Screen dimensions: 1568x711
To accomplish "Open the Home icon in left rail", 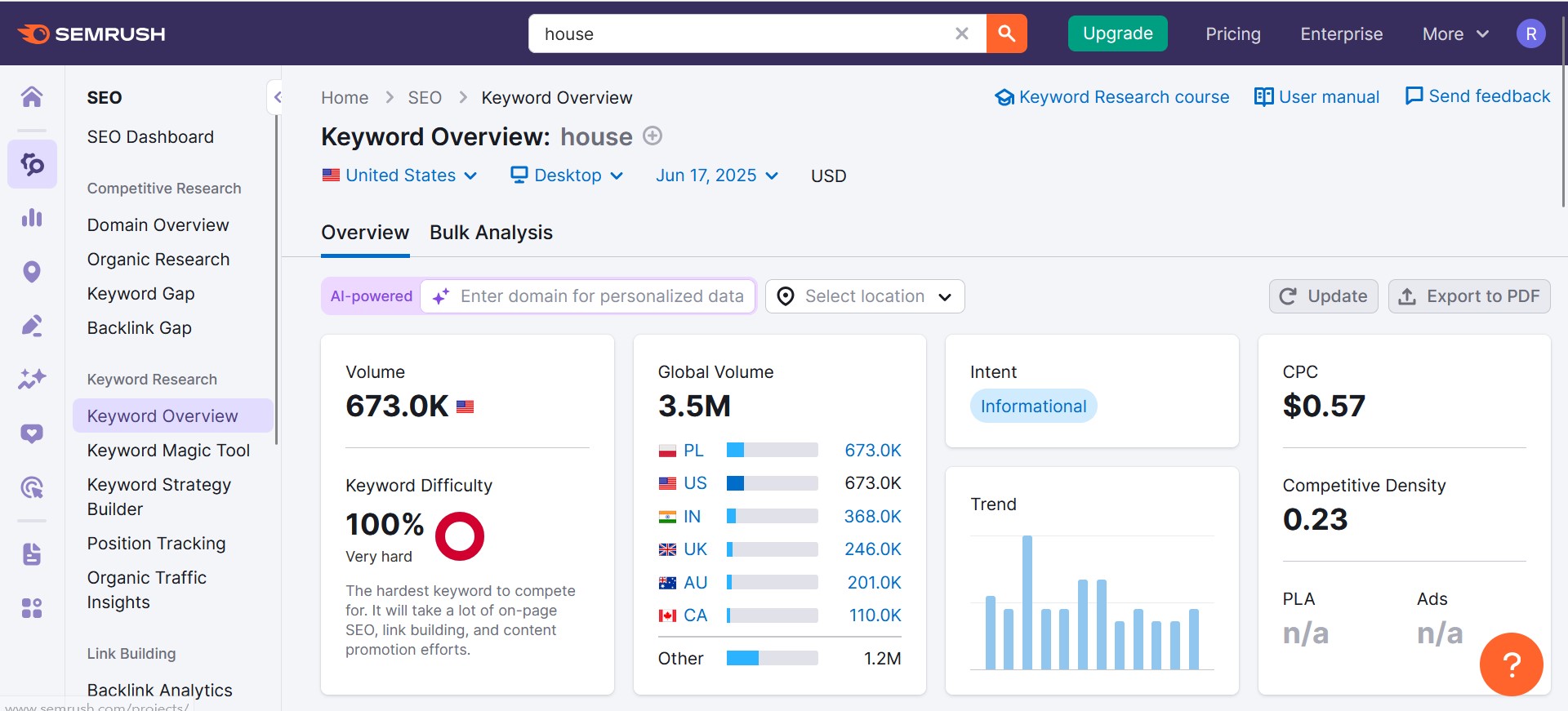I will [x=32, y=97].
